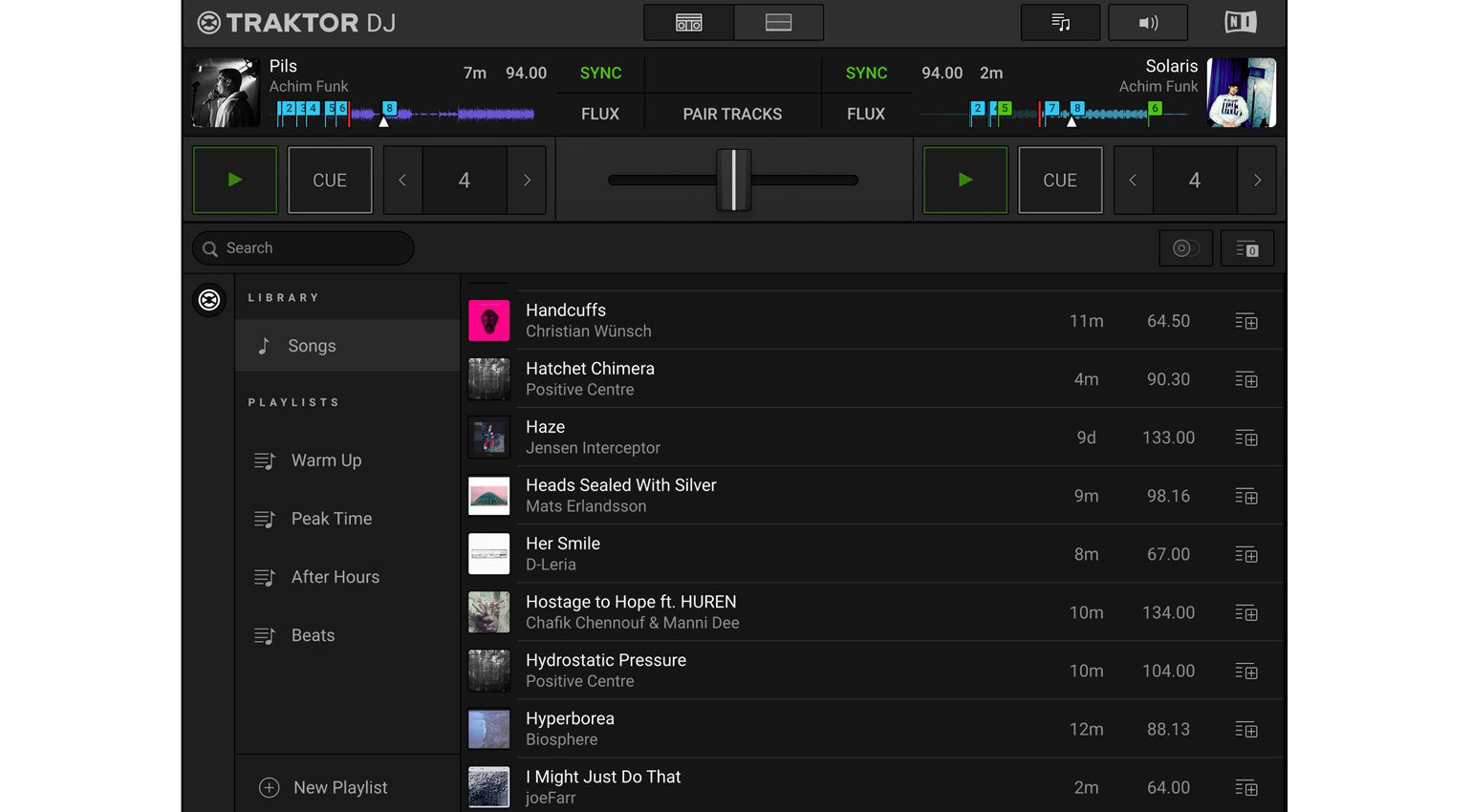Click the Pils album cover thumbnail
This screenshot has height=812, width=1472.
point(227,93)
